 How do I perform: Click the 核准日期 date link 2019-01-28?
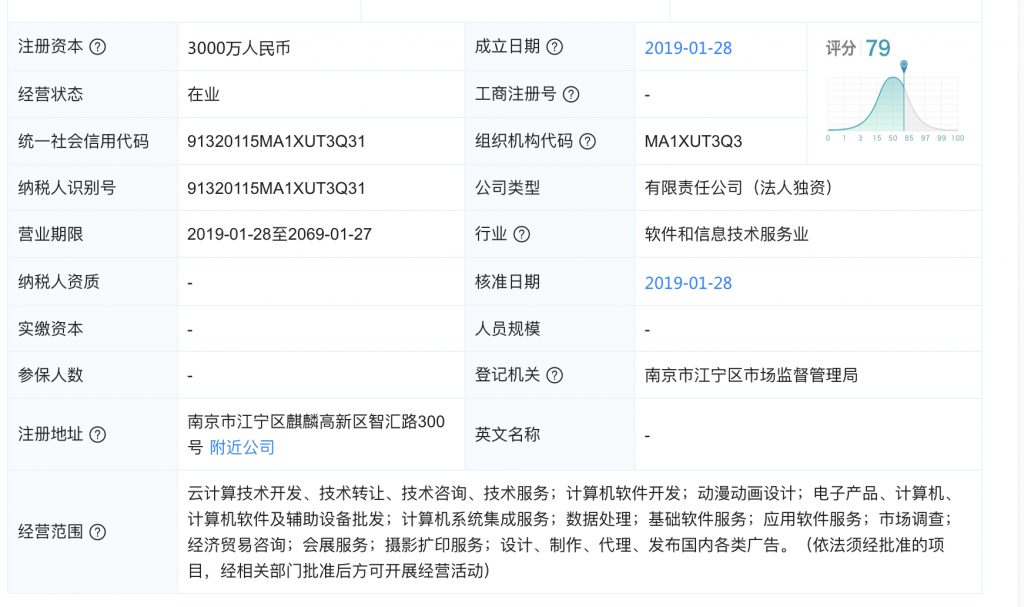(x=688, y=283)
